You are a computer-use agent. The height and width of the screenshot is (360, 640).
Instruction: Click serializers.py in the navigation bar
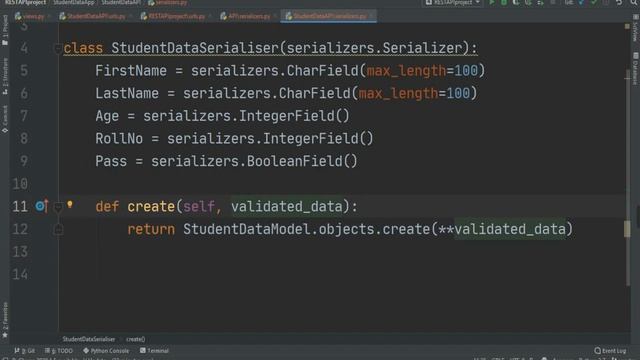coord(168,2)
